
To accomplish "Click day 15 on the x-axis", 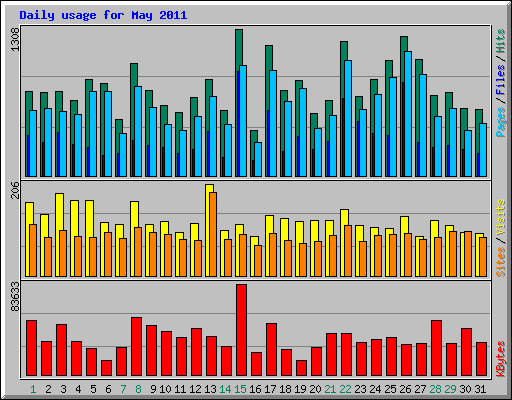I will tap(240, 389).
